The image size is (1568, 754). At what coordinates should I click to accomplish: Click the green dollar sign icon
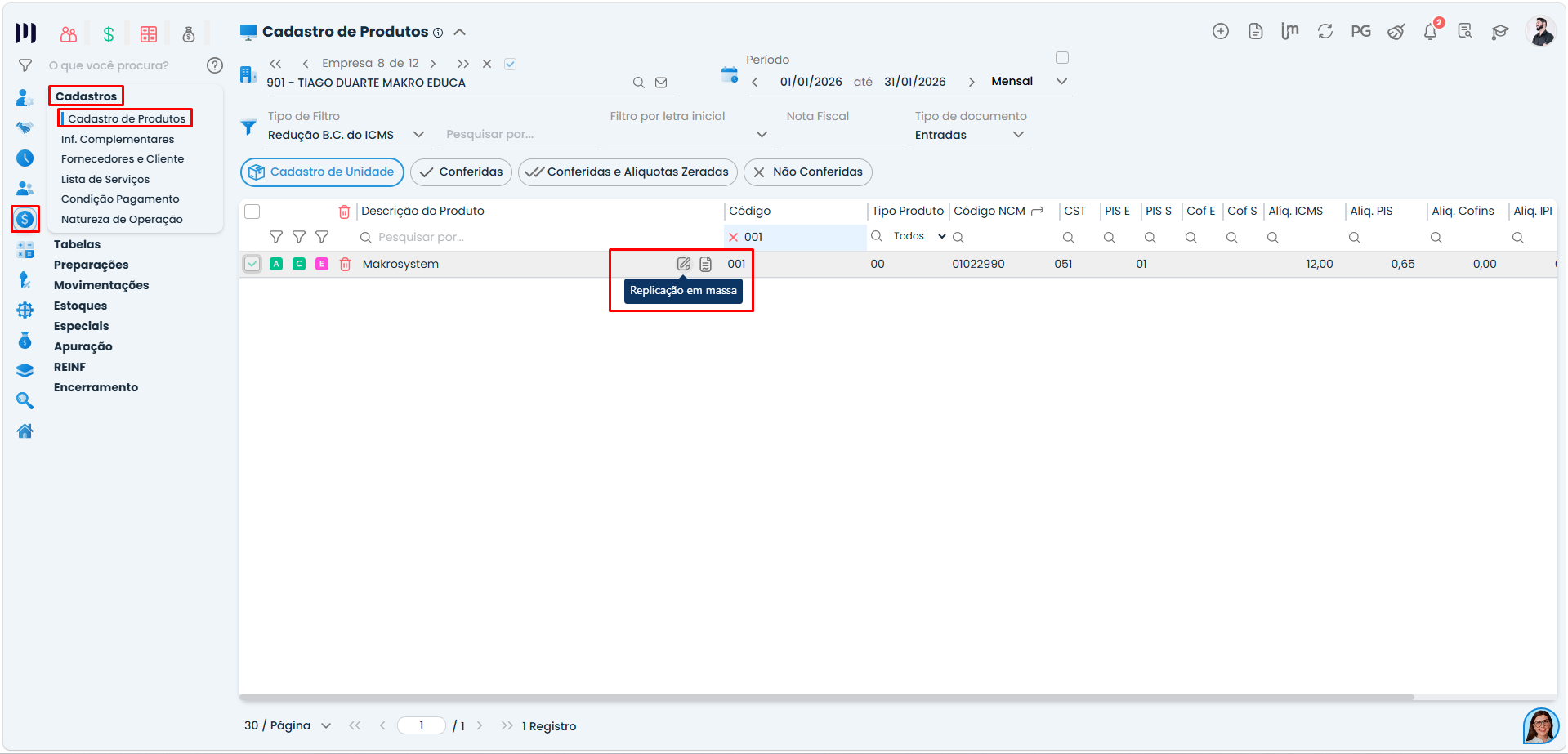pyautogui.click(x=109, y=33)
